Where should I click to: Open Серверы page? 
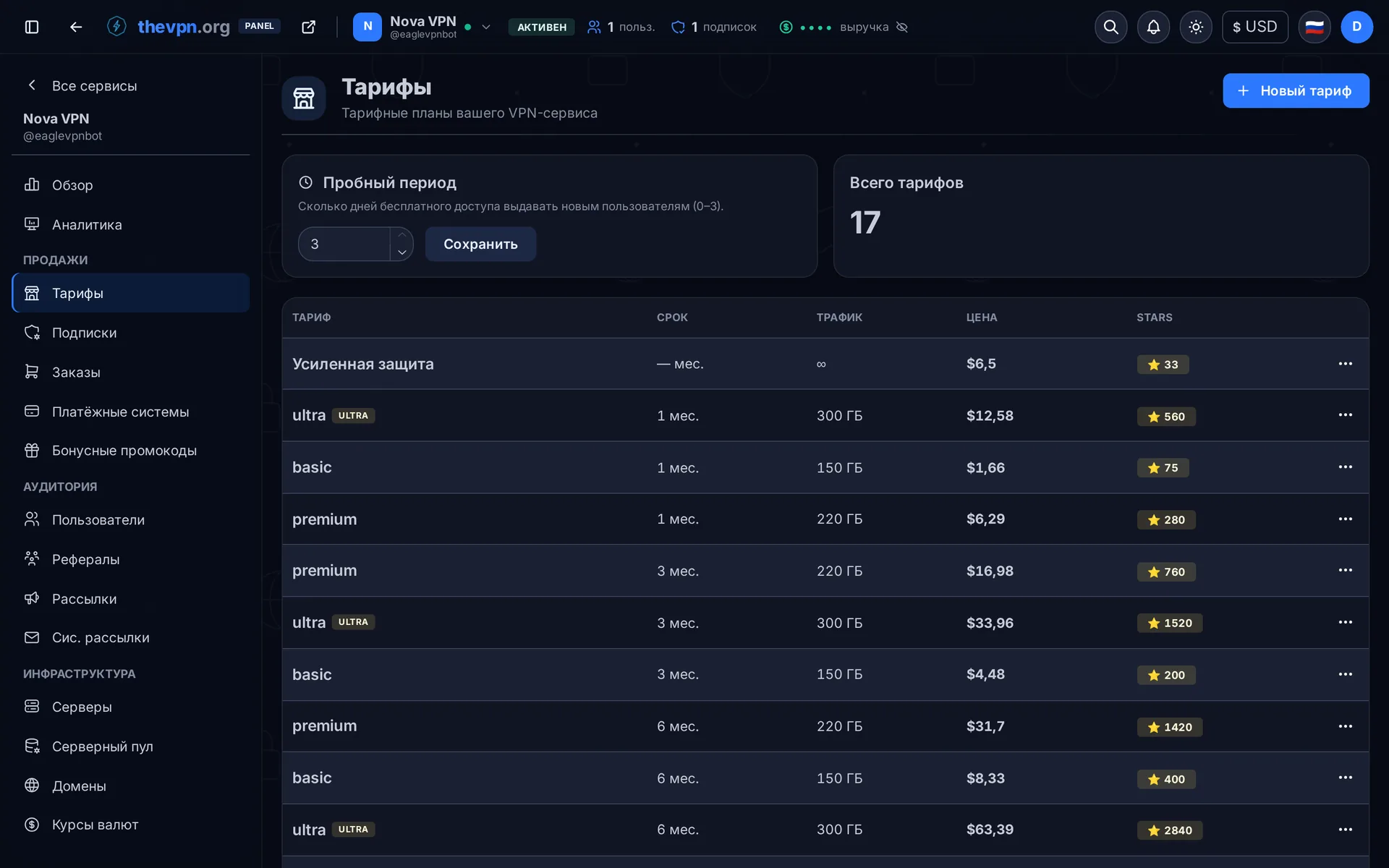[131, 707]
